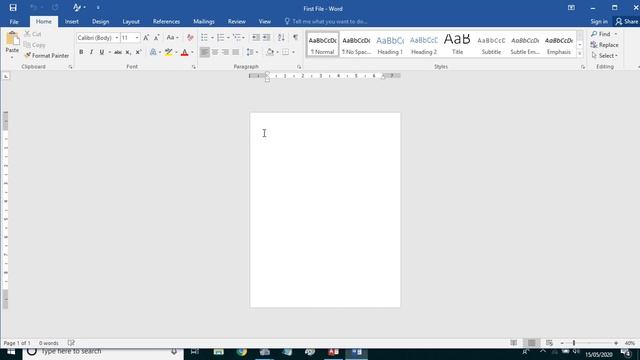640x360 pixels.
Task: Align paragraph text to the right
Action: click(225, 52)
